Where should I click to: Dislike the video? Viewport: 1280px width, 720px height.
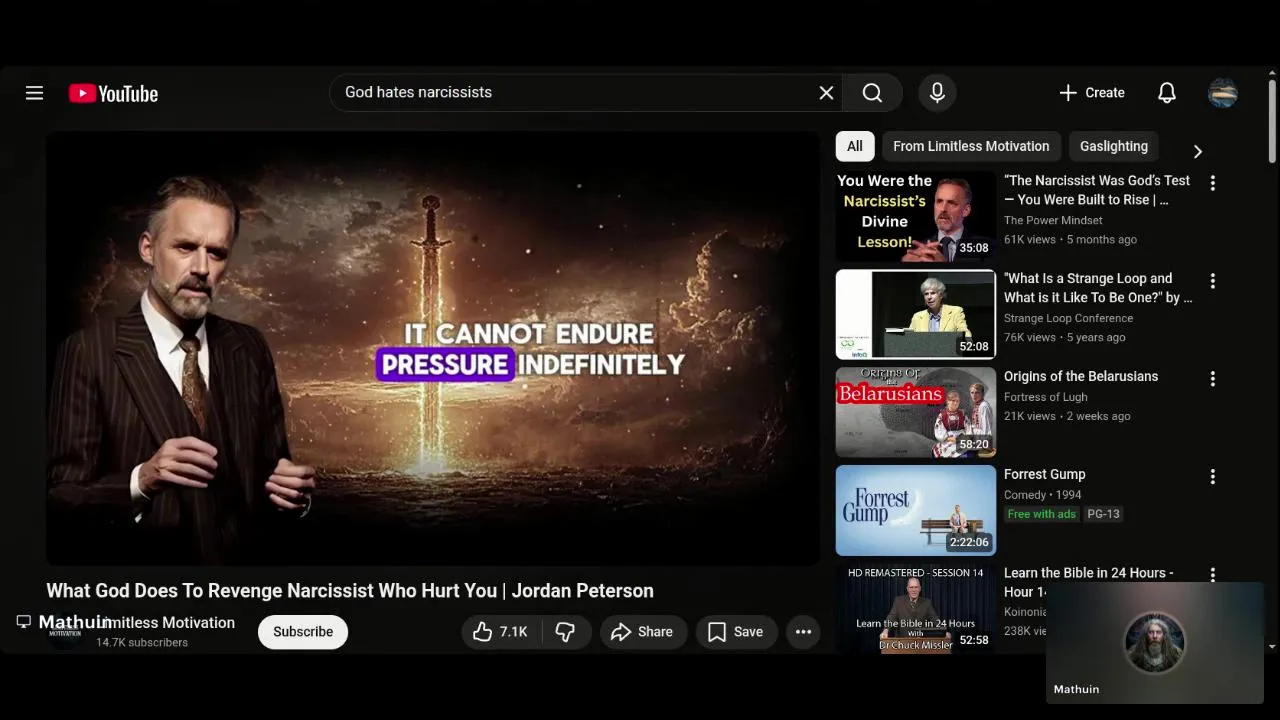point(566,632)
